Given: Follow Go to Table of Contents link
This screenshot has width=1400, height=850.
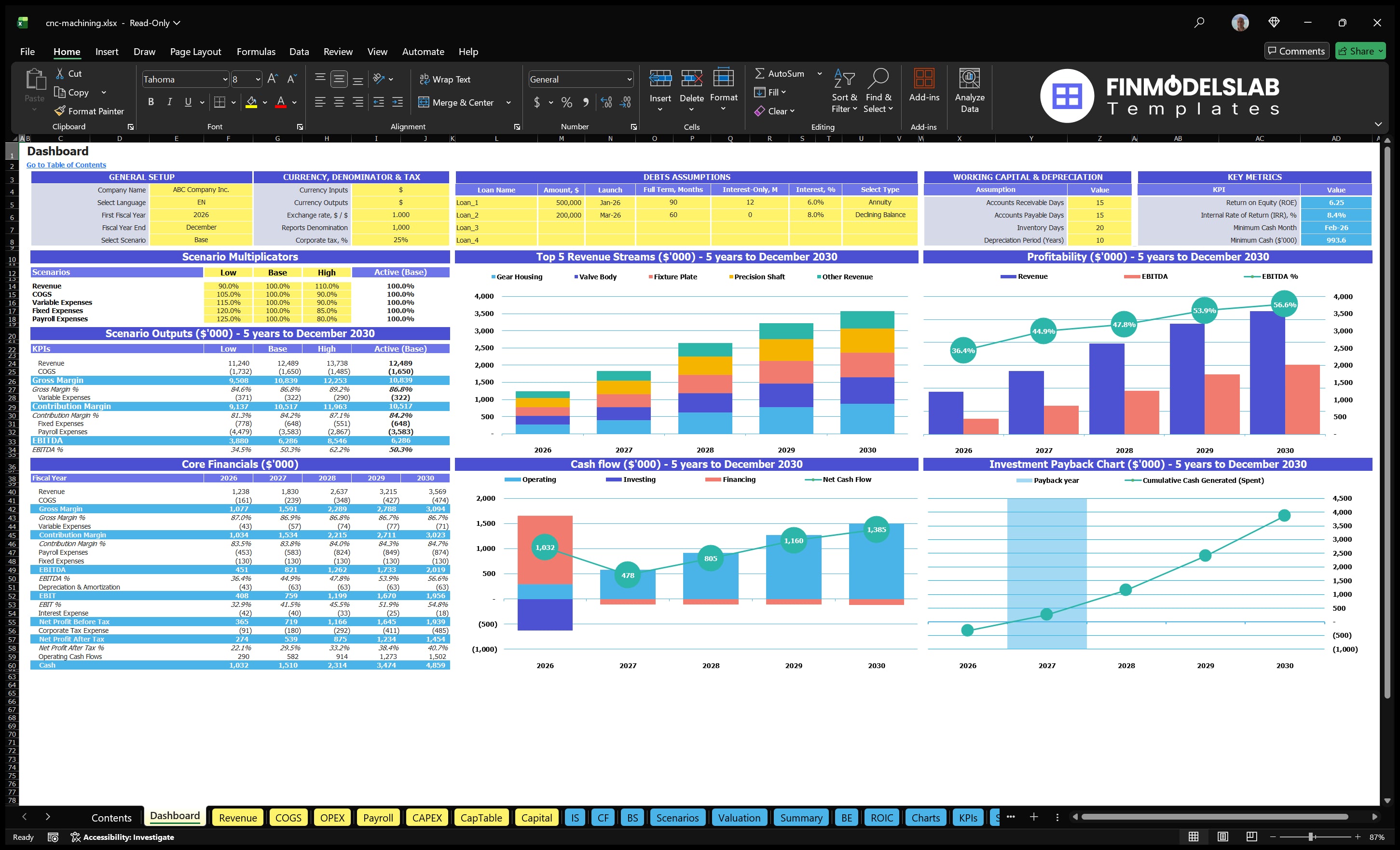Looking at the screenshot, I should click(66, 165).
